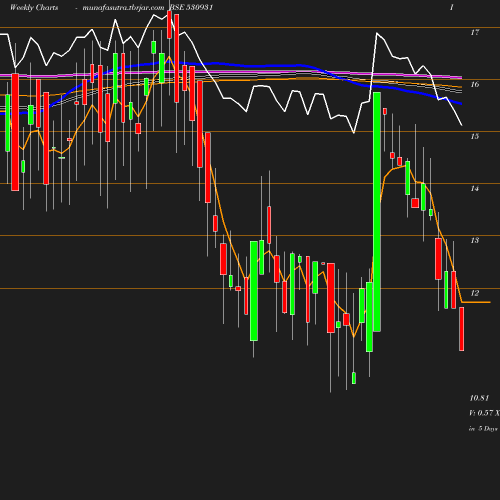Click price axis label 16
Viewport: 500px width, 500px height.
tap(475, 84)
